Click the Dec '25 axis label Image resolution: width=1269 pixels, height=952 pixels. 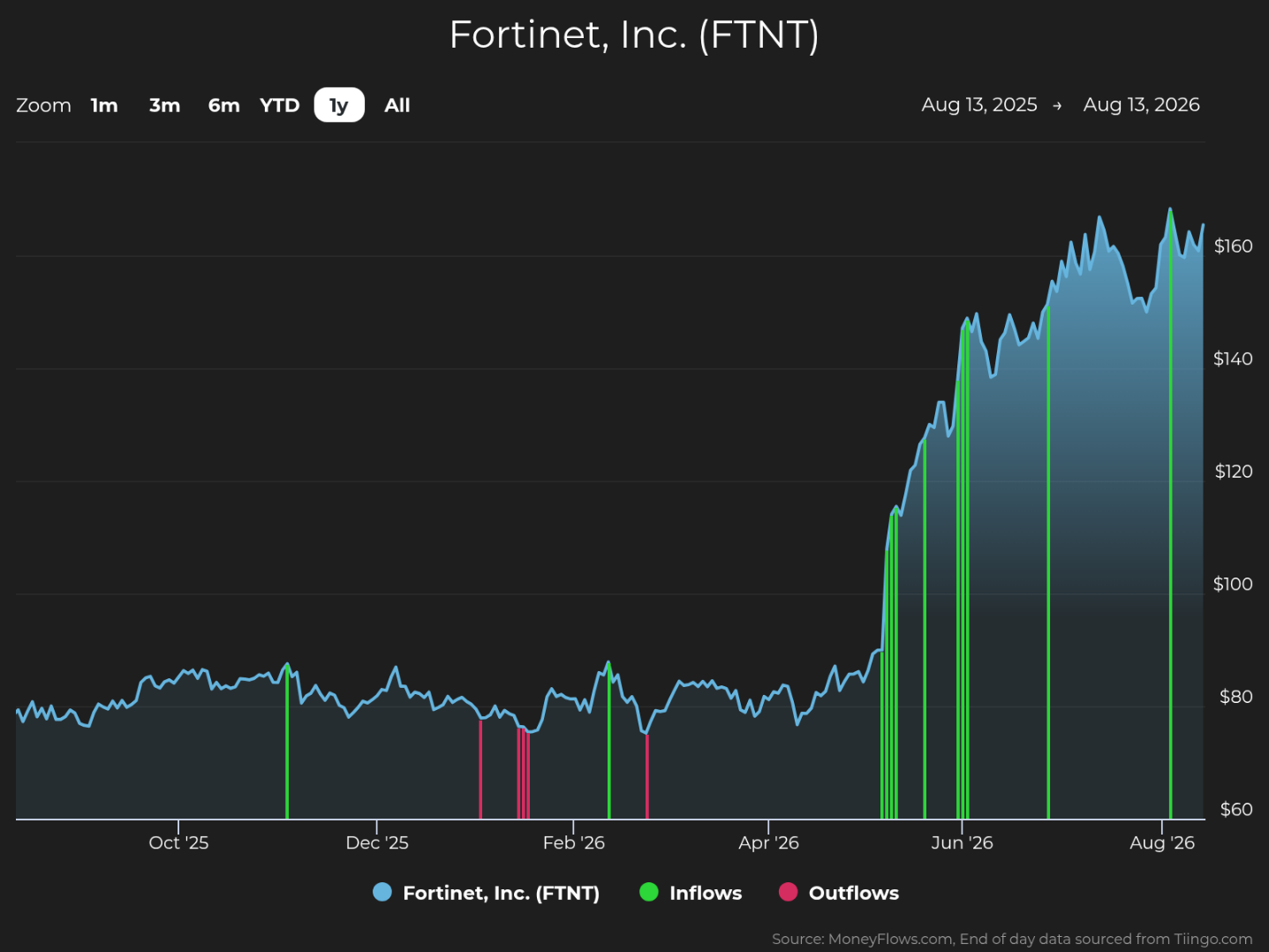point(377,842)
